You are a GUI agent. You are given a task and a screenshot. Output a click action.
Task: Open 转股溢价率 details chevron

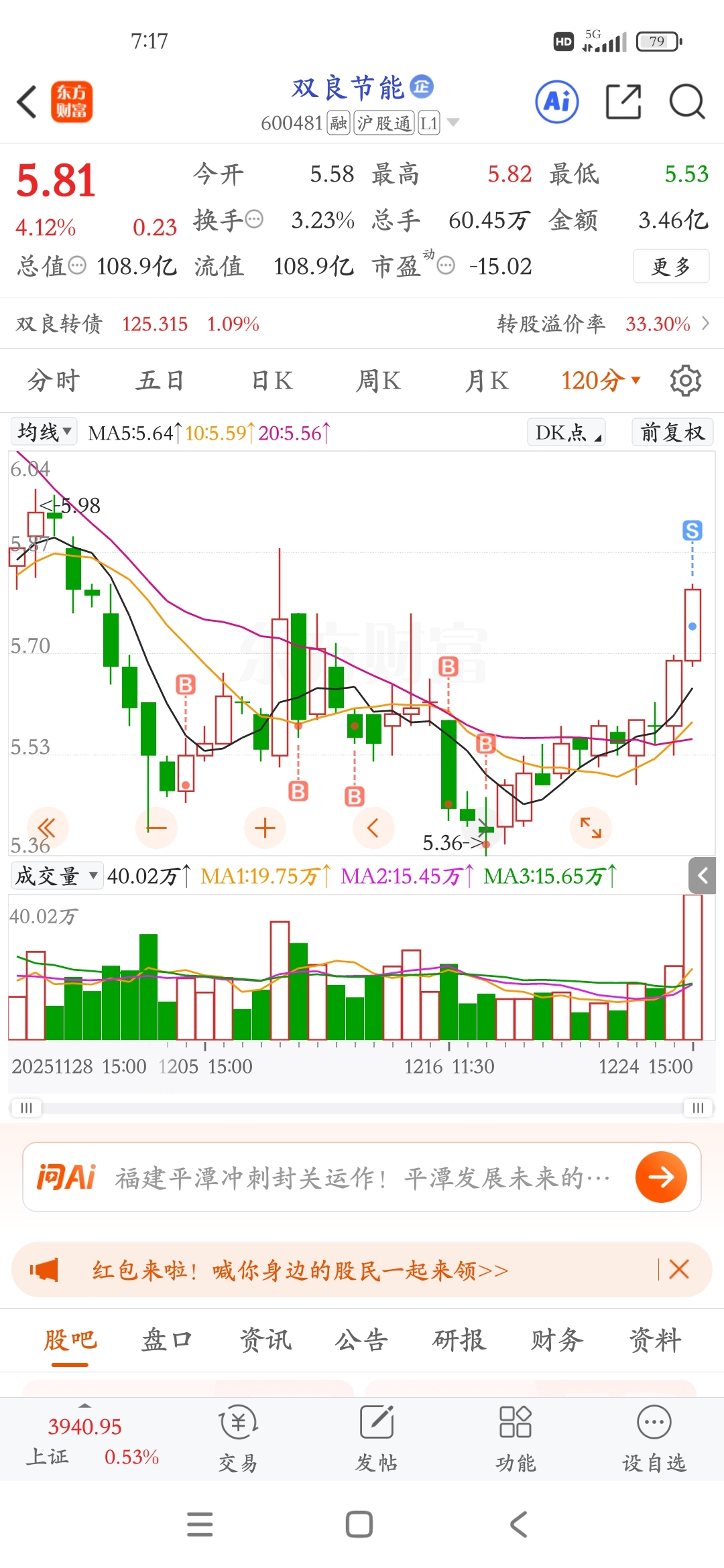point(705,324)
